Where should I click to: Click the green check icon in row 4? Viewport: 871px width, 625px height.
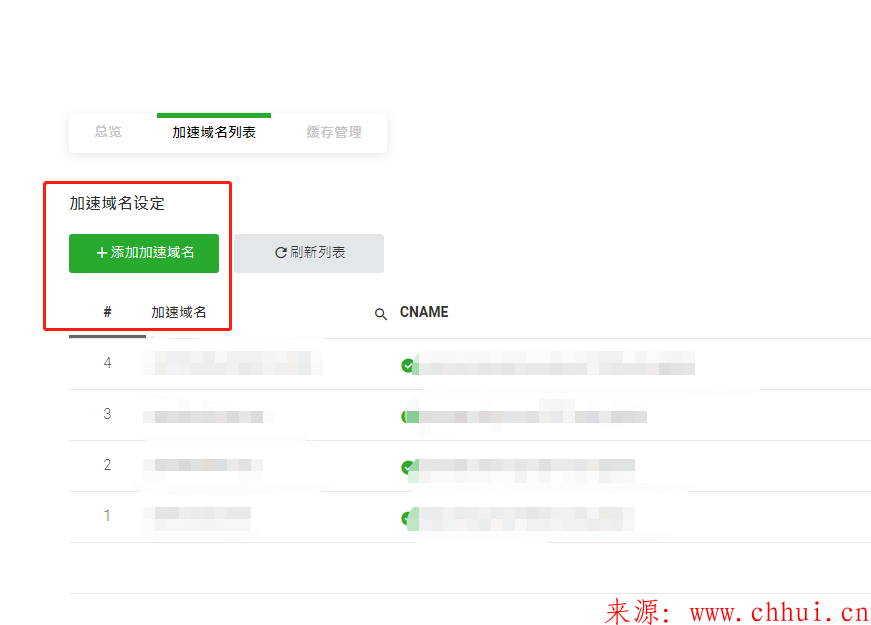click(x=408, y=366)
